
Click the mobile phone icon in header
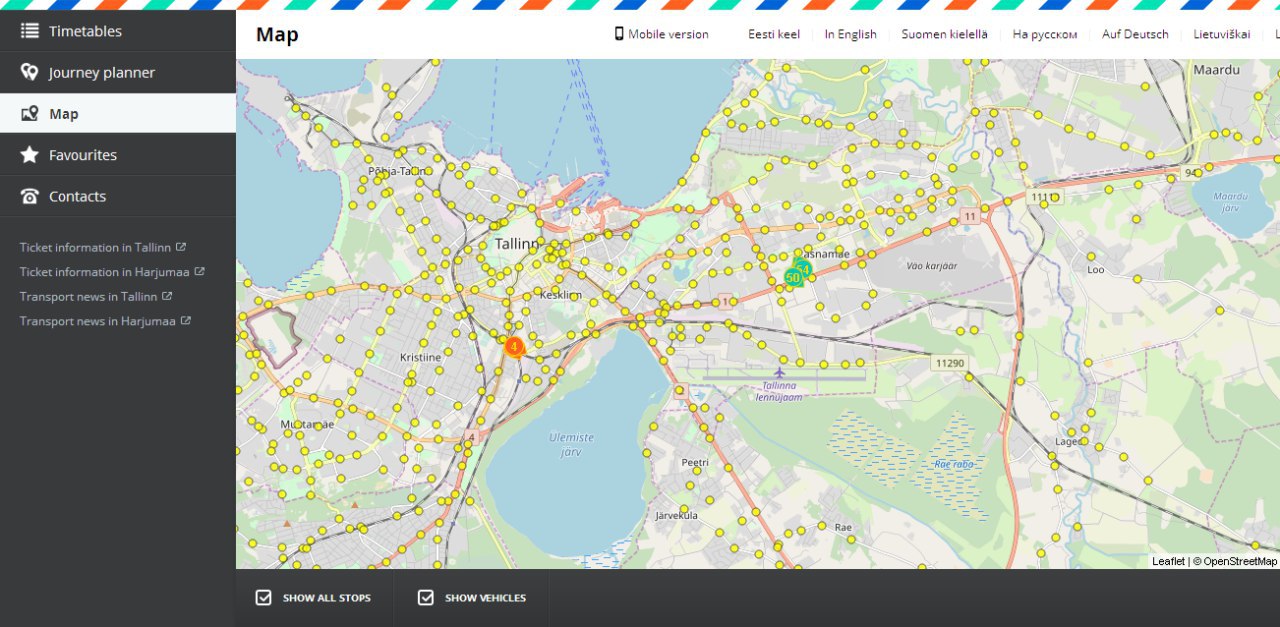pos(619,34)
